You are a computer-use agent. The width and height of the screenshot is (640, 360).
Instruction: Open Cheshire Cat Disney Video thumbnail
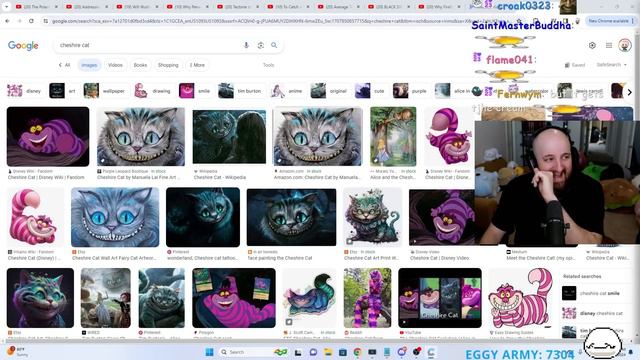(442, 217)
